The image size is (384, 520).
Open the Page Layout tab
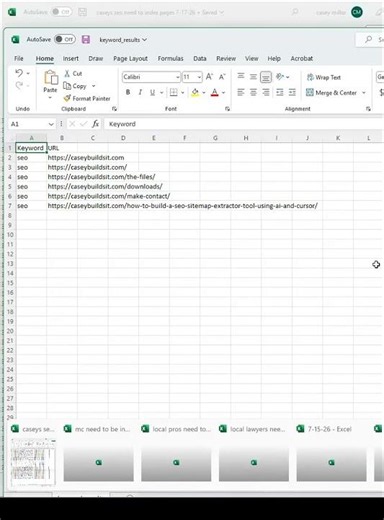pyautogui.click(x=130, y=58)
